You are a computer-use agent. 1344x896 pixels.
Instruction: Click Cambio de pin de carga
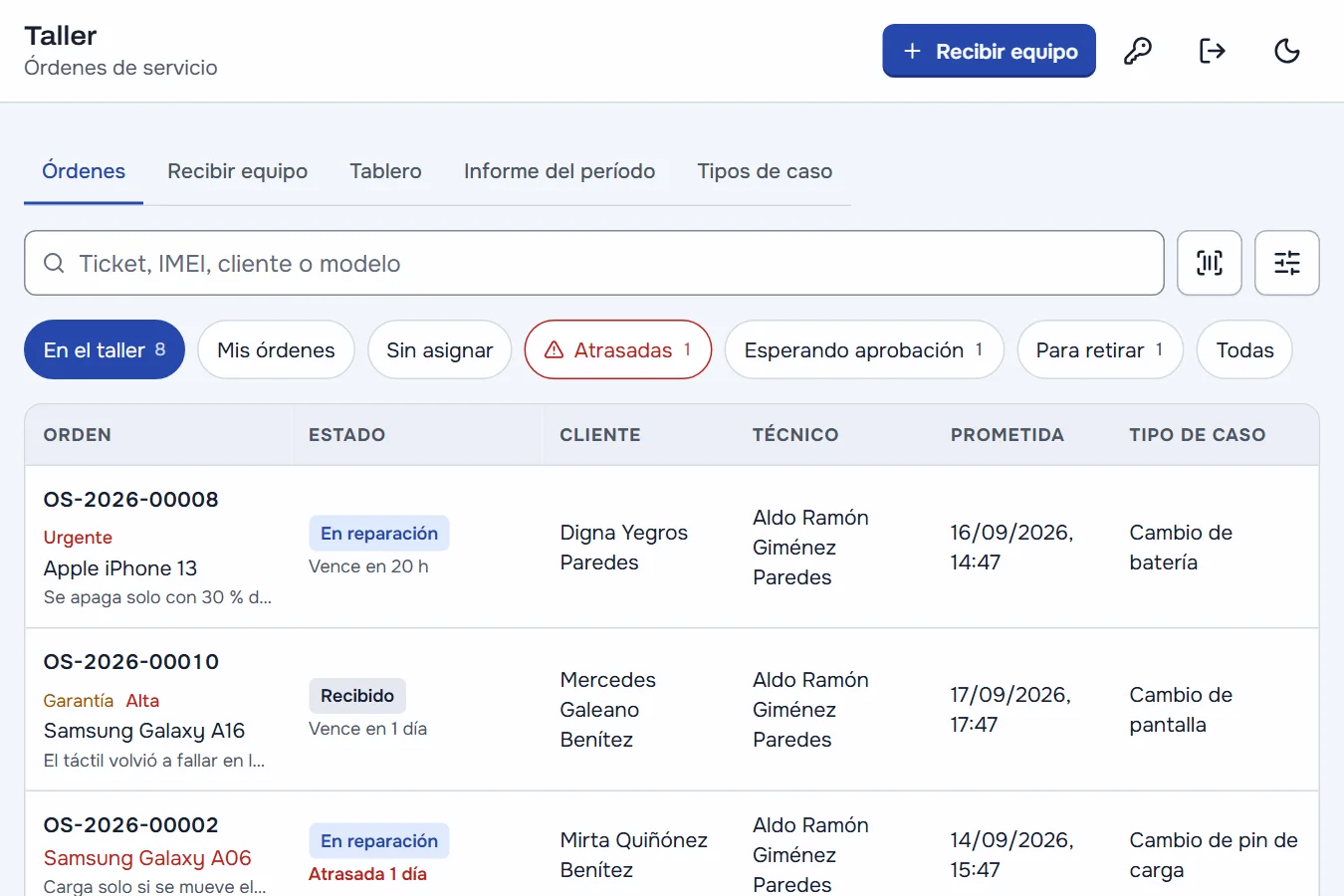pos(1214,855)
